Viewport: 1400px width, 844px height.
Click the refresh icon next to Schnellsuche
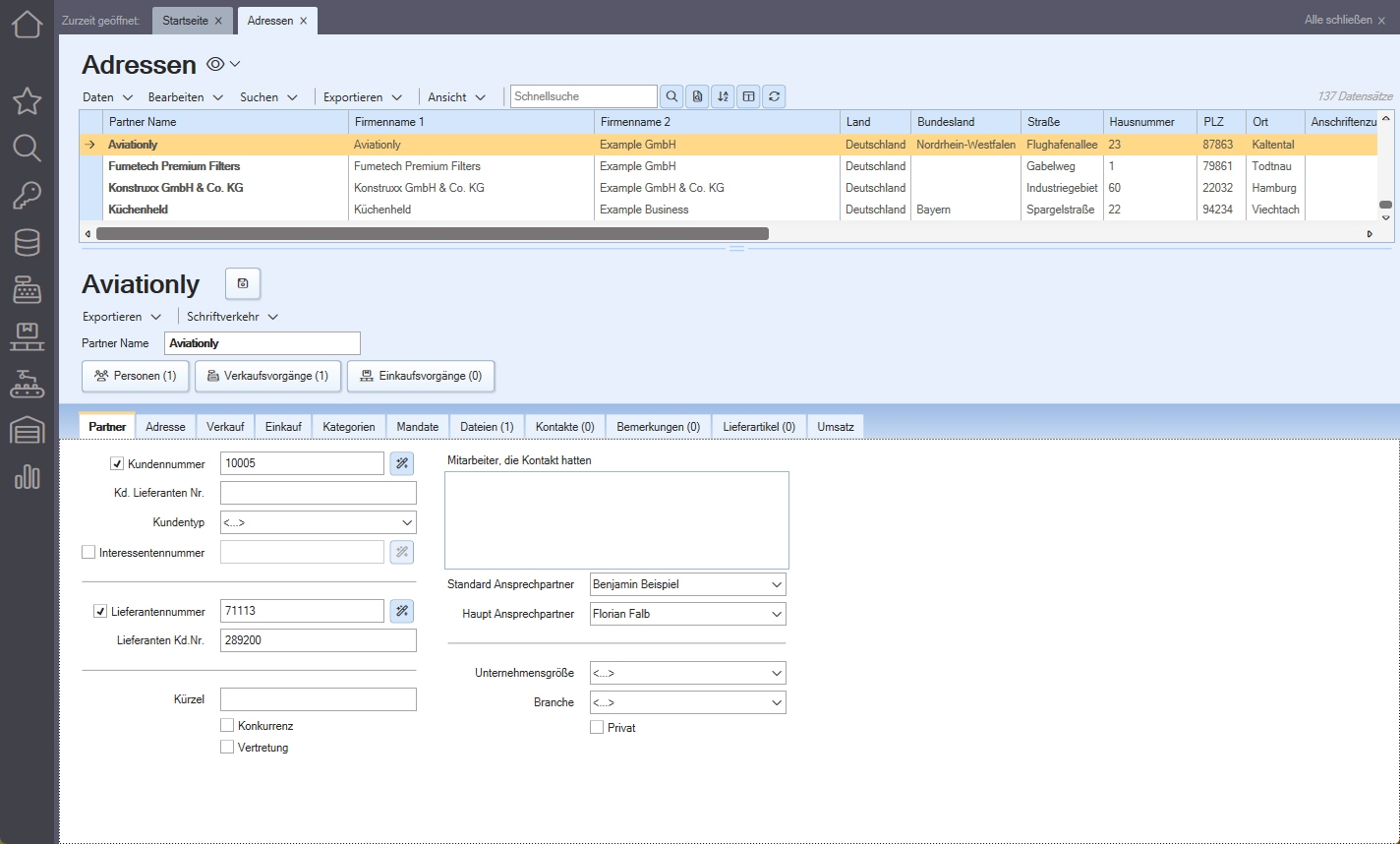coord(774,96)
